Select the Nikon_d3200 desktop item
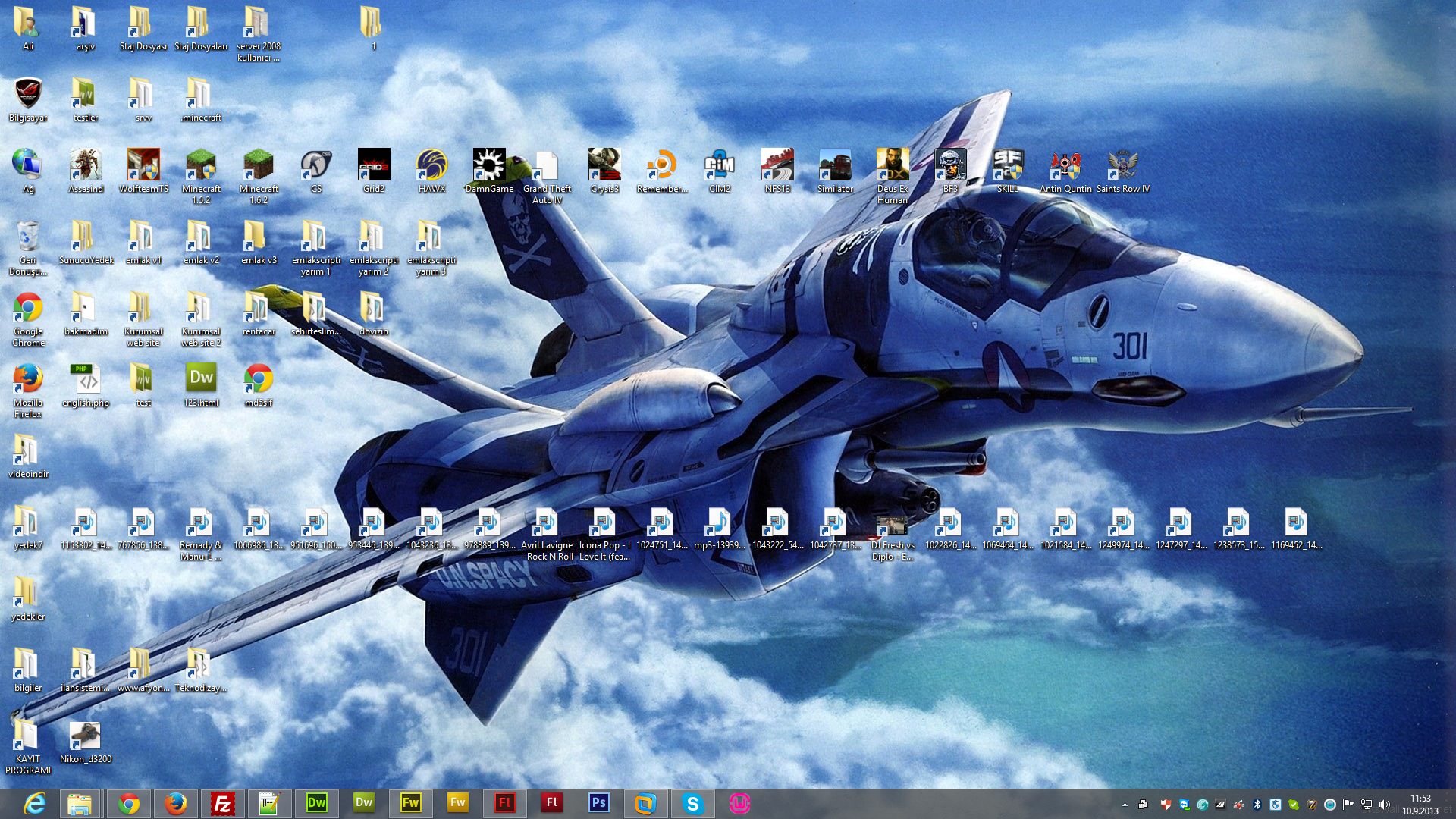The width and height of the screenshot is (1456, 819). click(86, 742)
